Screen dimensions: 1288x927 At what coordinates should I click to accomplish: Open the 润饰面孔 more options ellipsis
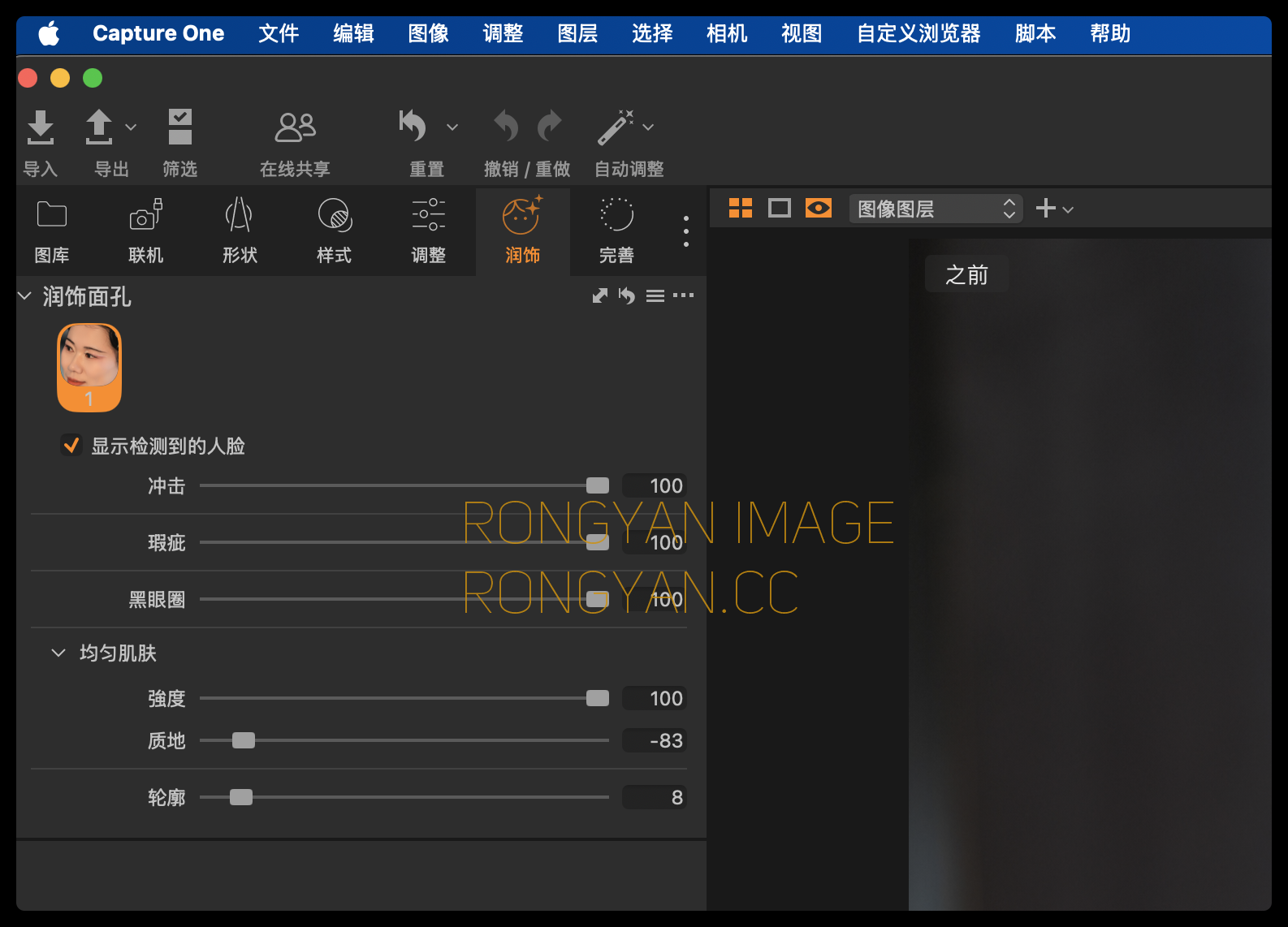(683, 295)
